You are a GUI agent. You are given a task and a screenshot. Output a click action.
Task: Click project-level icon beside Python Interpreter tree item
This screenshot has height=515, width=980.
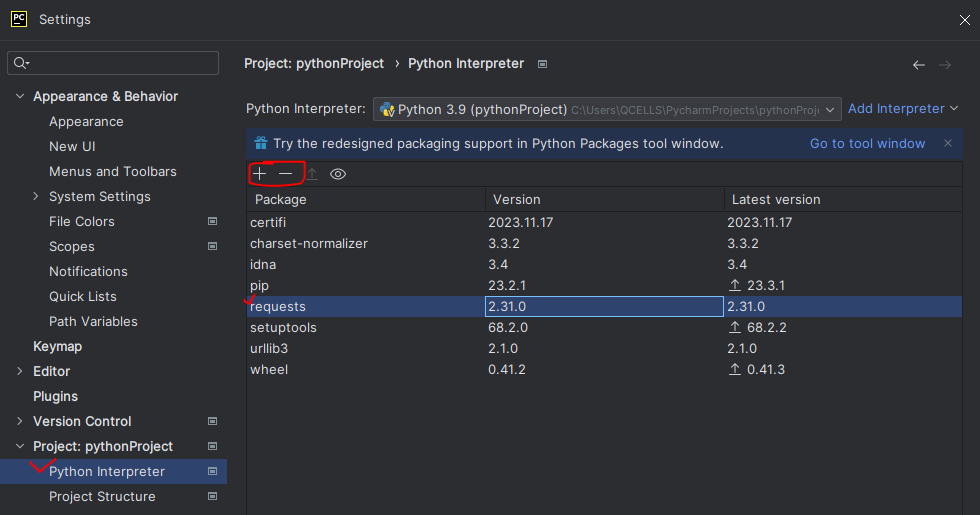click(x=212, y=471)
